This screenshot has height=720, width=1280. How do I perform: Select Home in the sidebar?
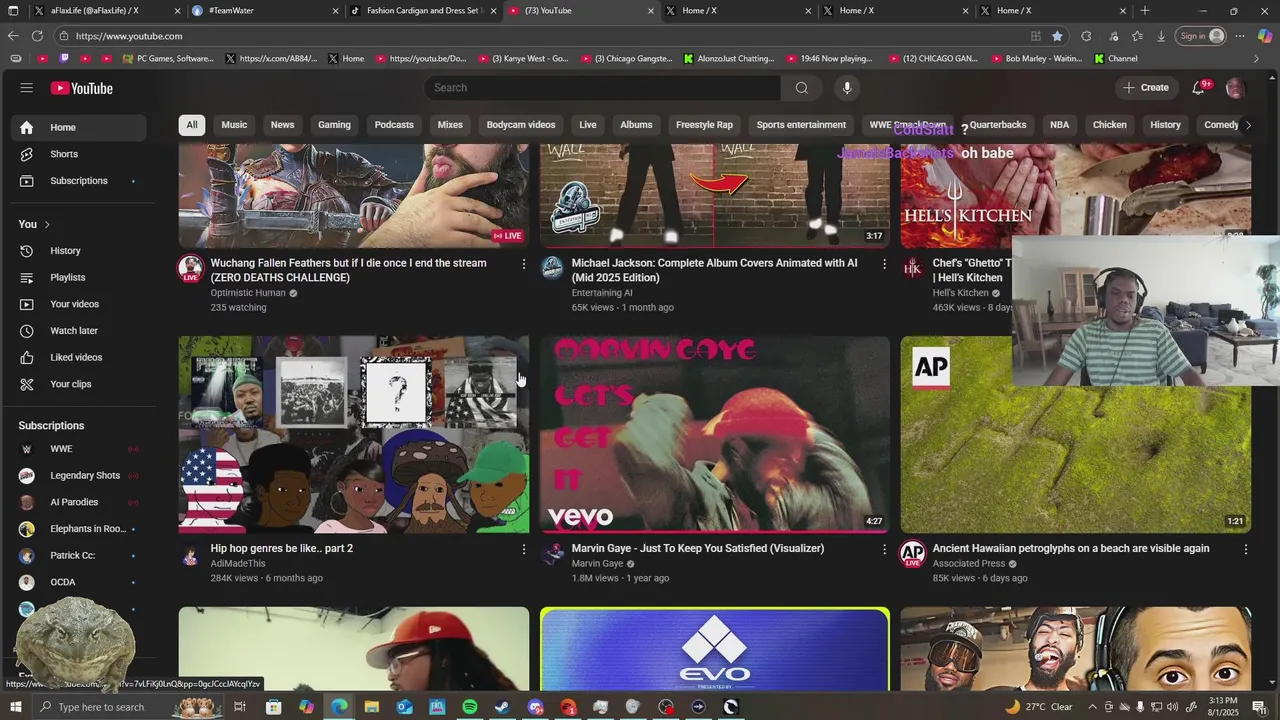79,127
